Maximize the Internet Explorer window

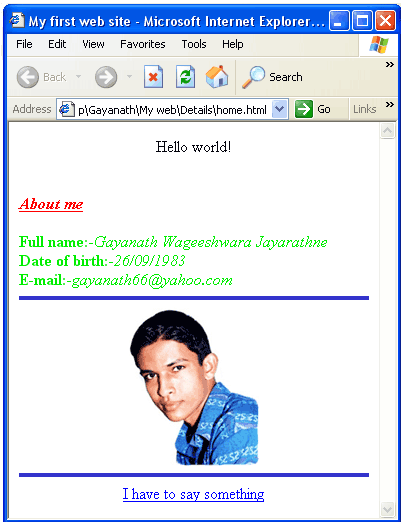pyautogui.click(x=362, y=21)
